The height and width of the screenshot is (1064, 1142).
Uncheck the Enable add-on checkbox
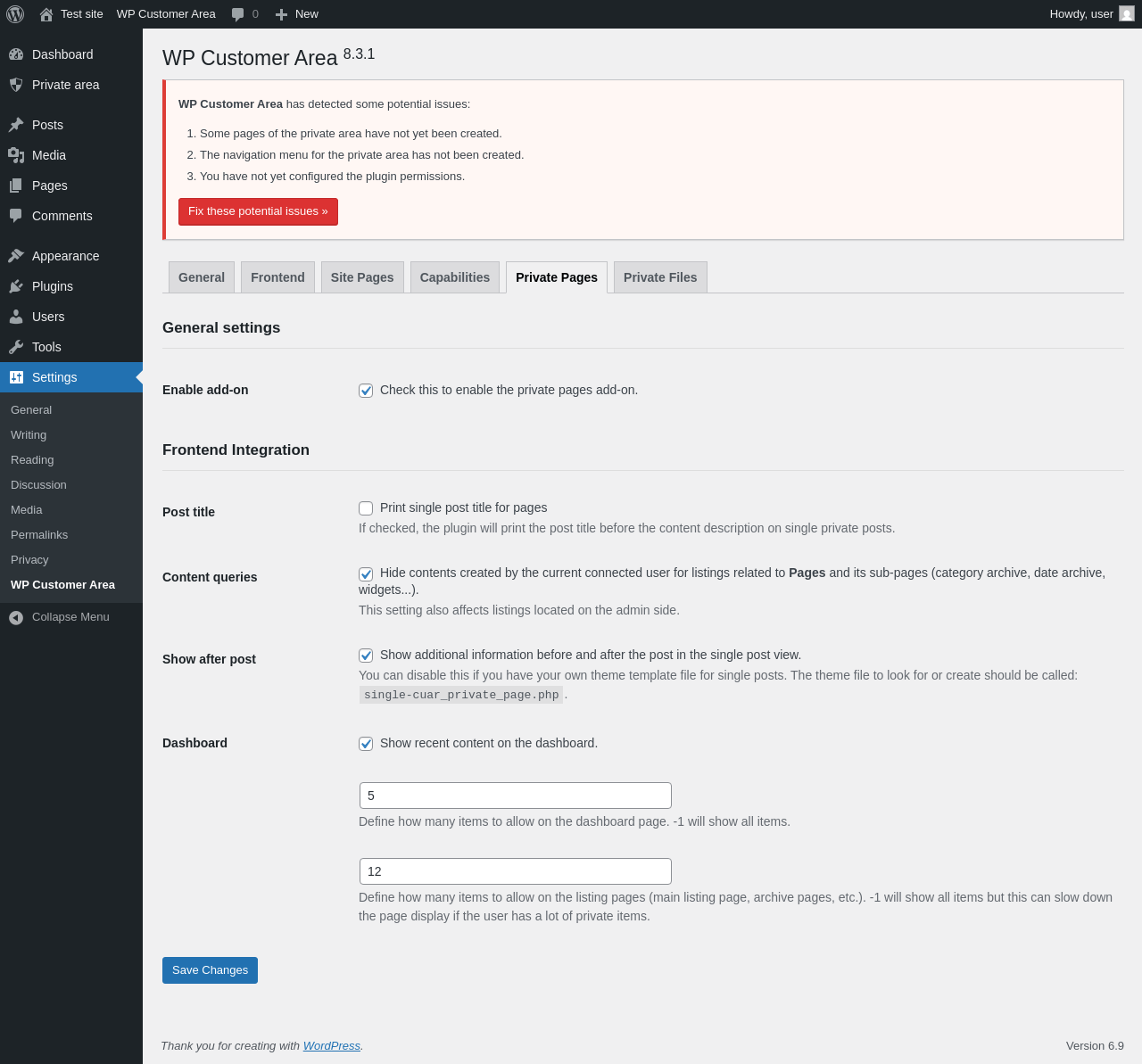pos(366,391)
